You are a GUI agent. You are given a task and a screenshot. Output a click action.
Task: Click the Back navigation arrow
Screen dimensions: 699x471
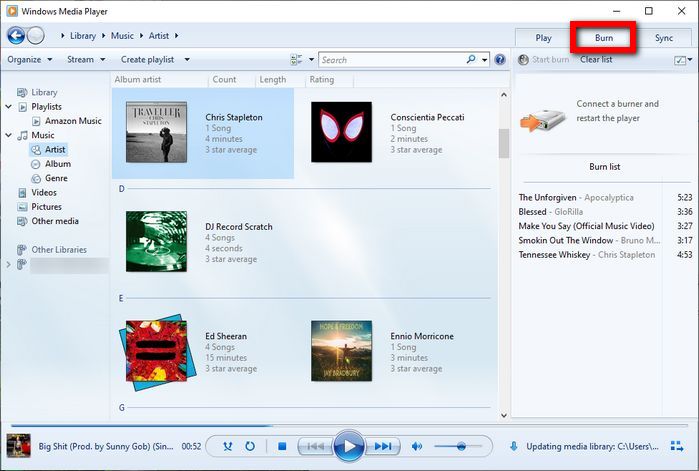[x=16, y=36]
